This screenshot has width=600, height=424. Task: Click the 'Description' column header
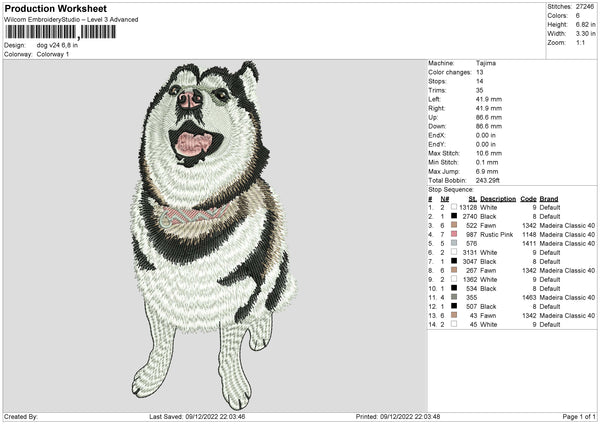pos(498,199)
